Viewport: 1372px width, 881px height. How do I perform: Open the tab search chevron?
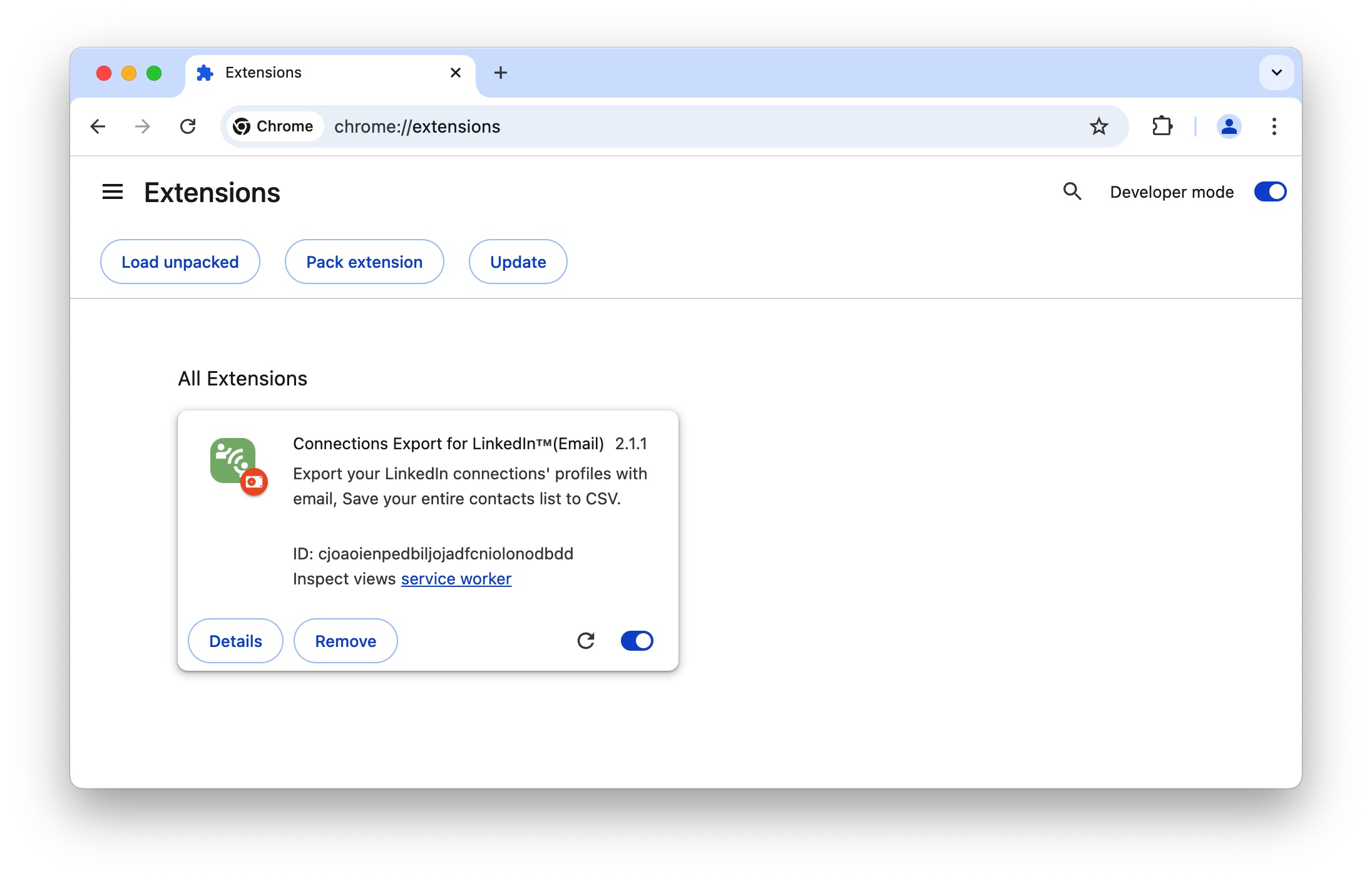tap(1276, 73)
